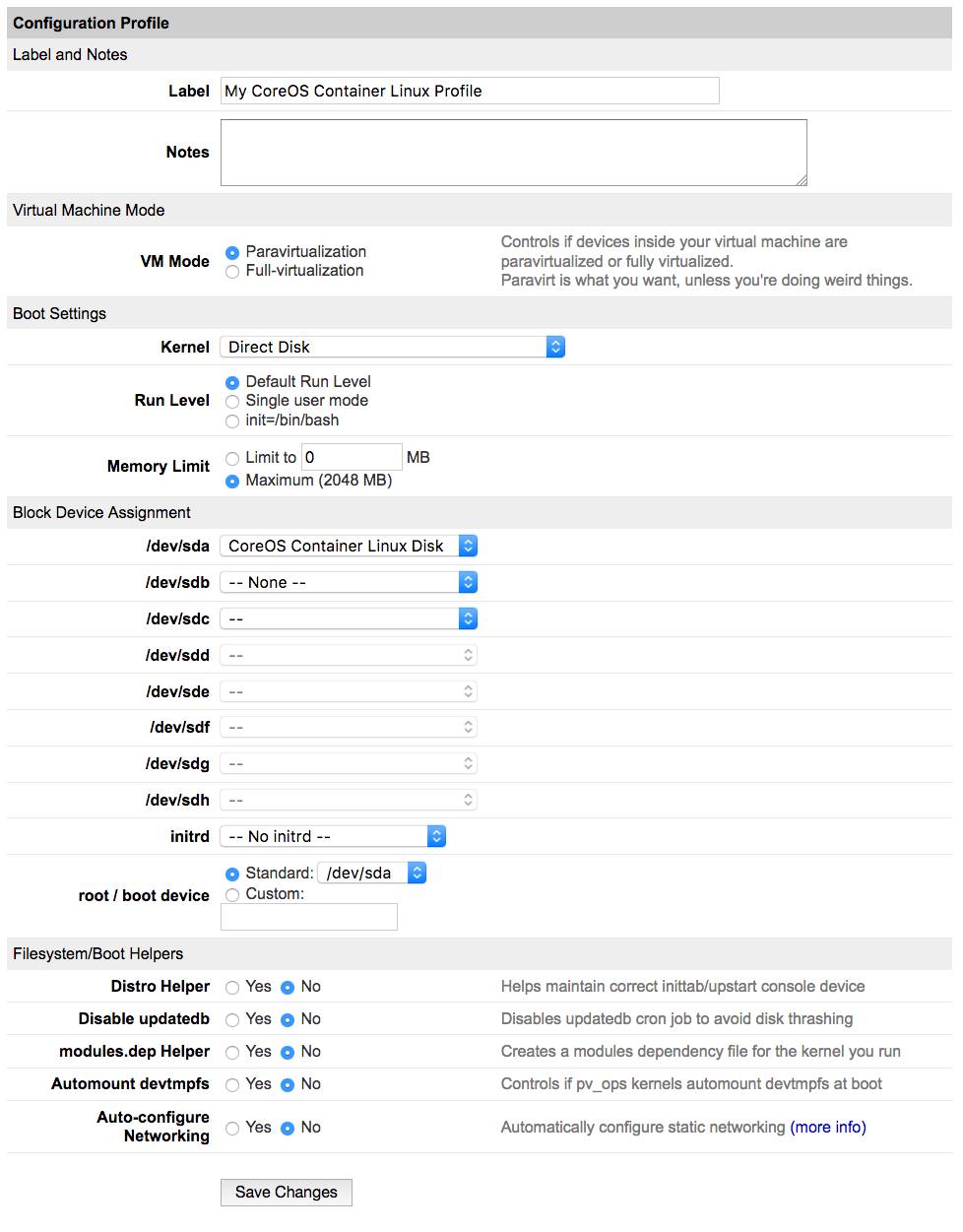Set Disable updatedb to Yes
Viewport: 963px width, 1232px height.
(232, 1019)
